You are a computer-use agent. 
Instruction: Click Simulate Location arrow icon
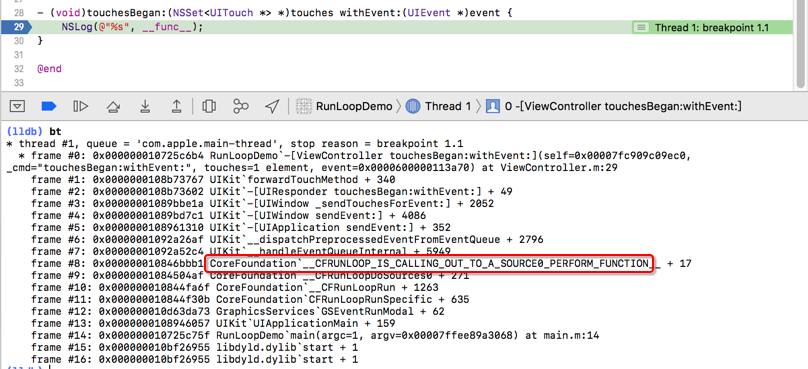[x=272, y=107]
